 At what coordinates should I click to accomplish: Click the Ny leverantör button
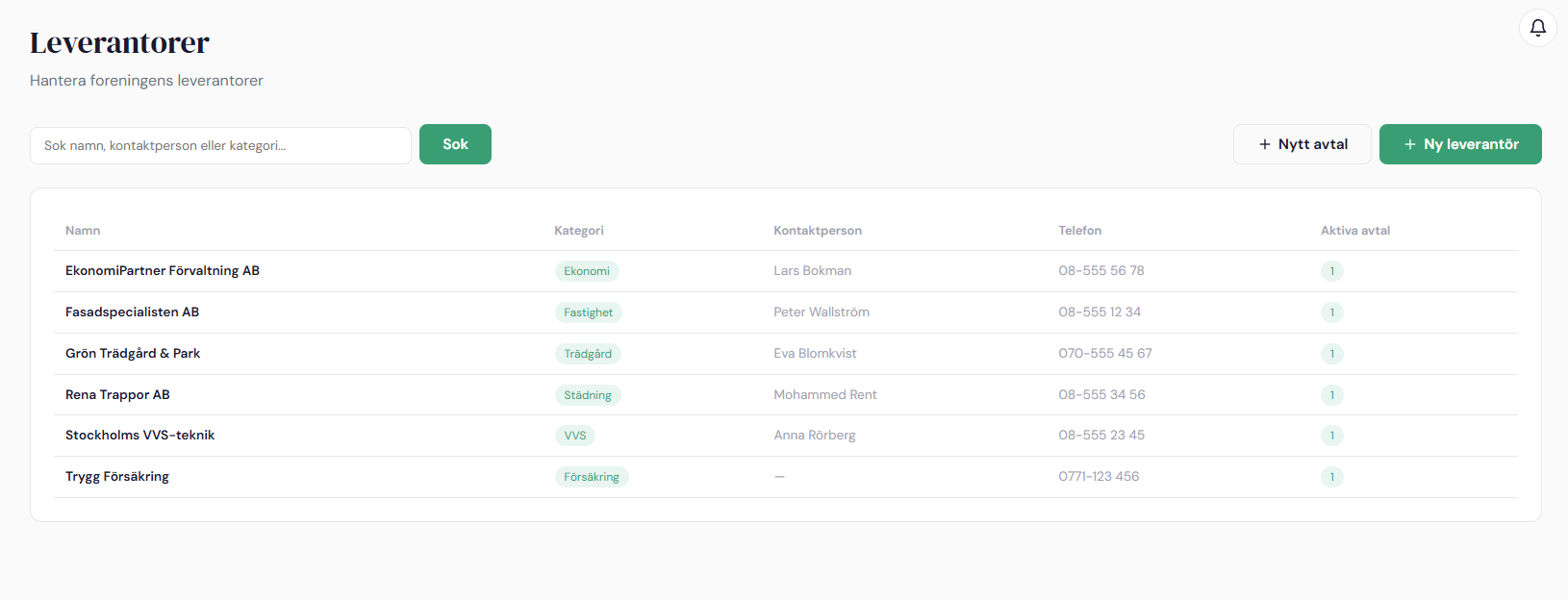[1459, 144]
